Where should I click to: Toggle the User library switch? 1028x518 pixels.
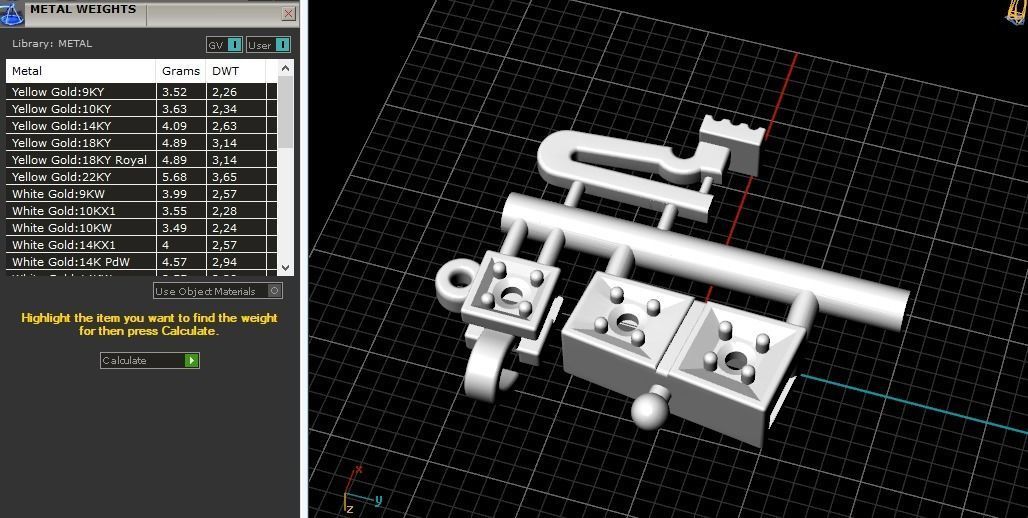(268, 45)
